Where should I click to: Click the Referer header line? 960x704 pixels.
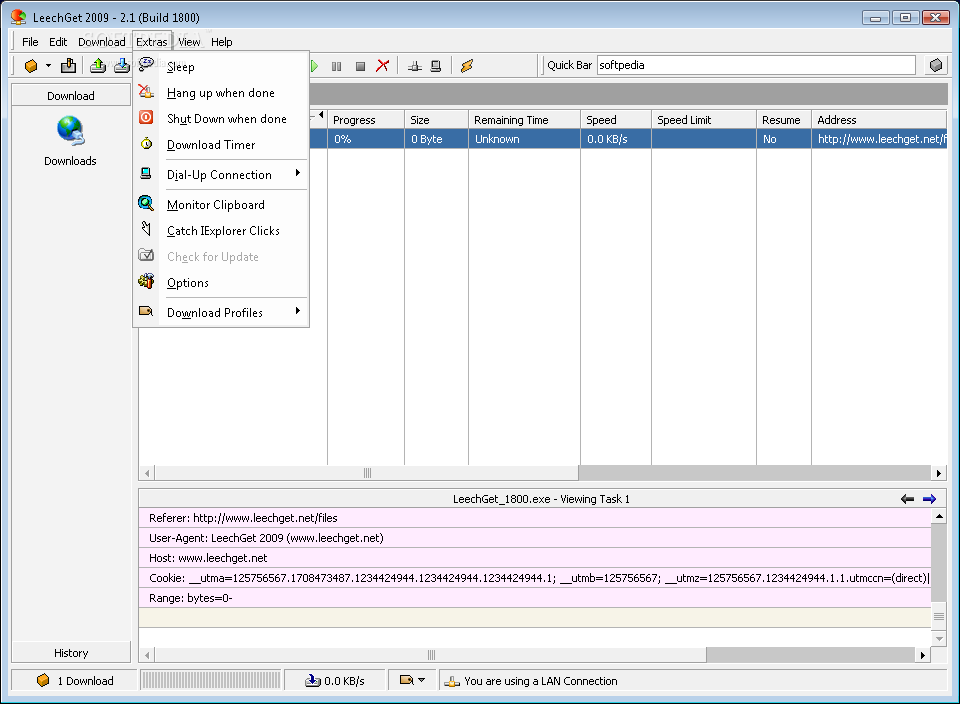click(x=535, y=518)
